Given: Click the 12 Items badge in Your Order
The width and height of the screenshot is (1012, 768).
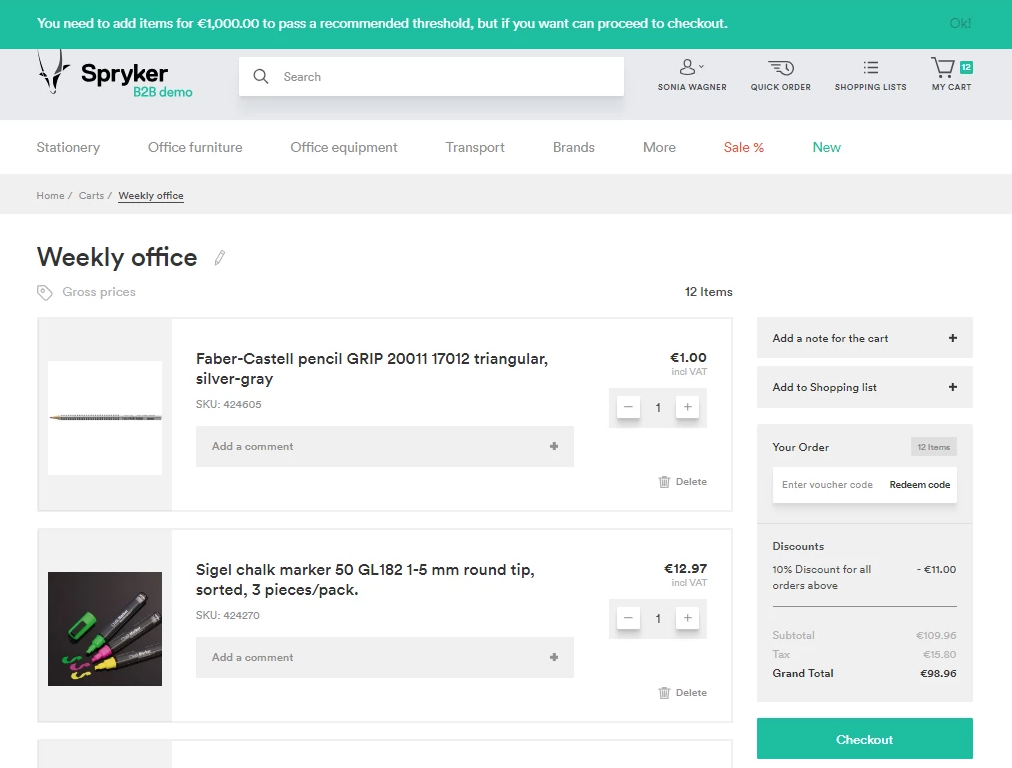Looking at the screenshot, I should pos(933,447).
